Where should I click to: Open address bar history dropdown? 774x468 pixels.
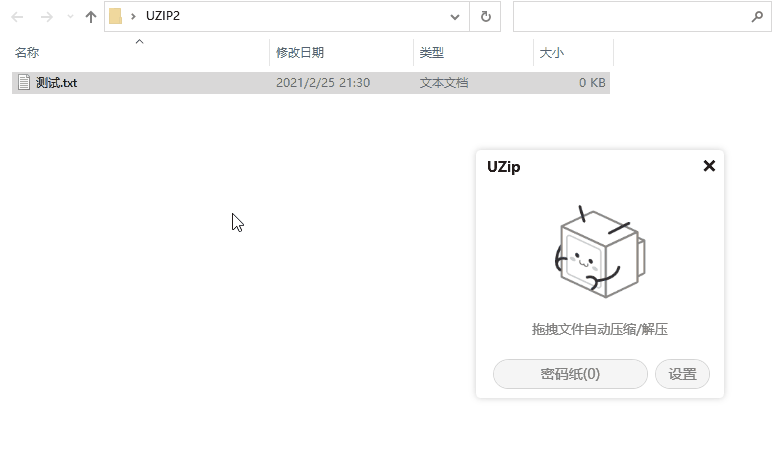pos(455,17)
